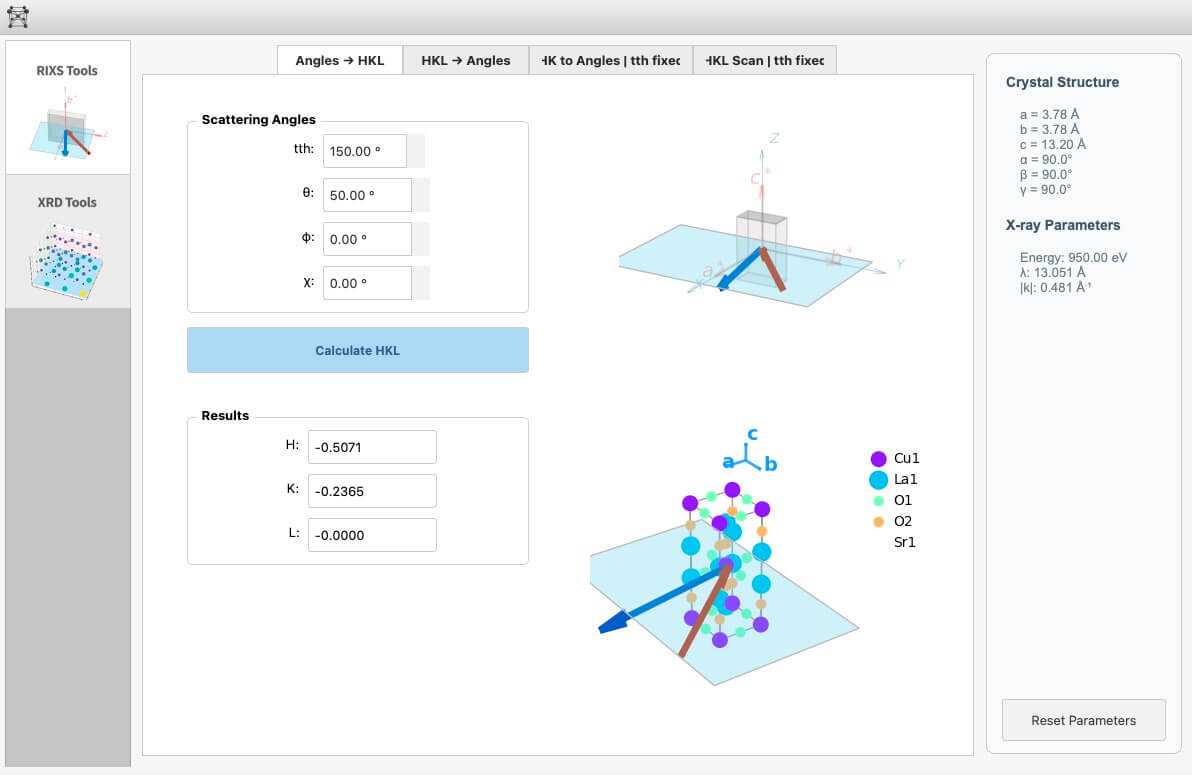Click the H result field
The width and height of the screenshot is (1192, 775).
372,447
